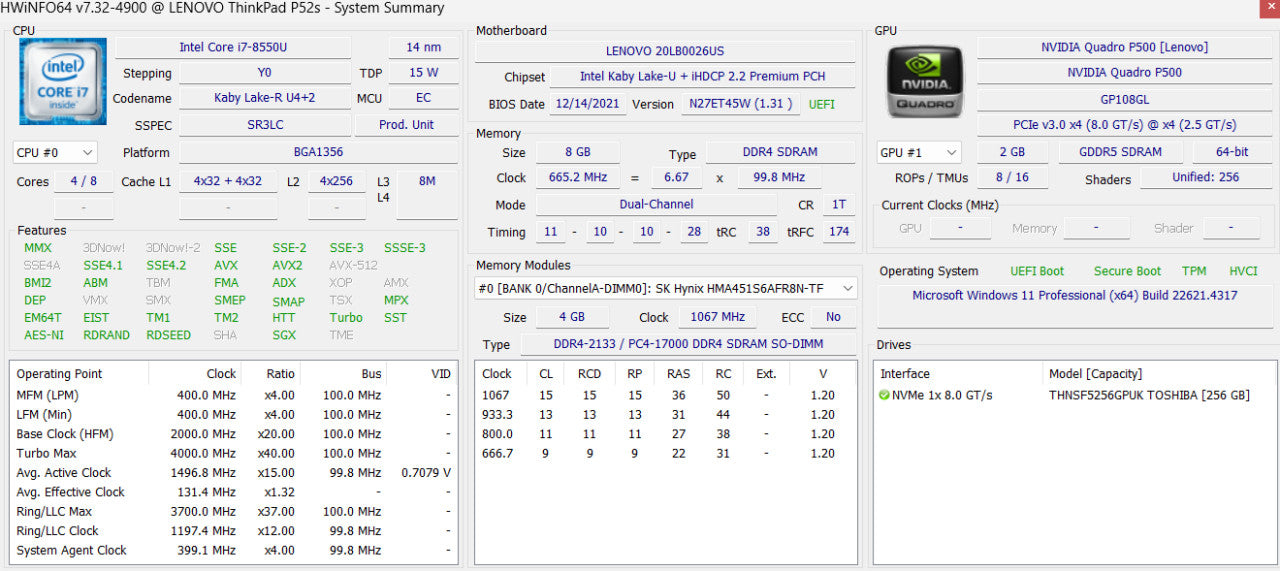The width and height of the screenshot is (1280, 571).
Task: Click the RDSEED feature label
Action: (x=168, y=335)
